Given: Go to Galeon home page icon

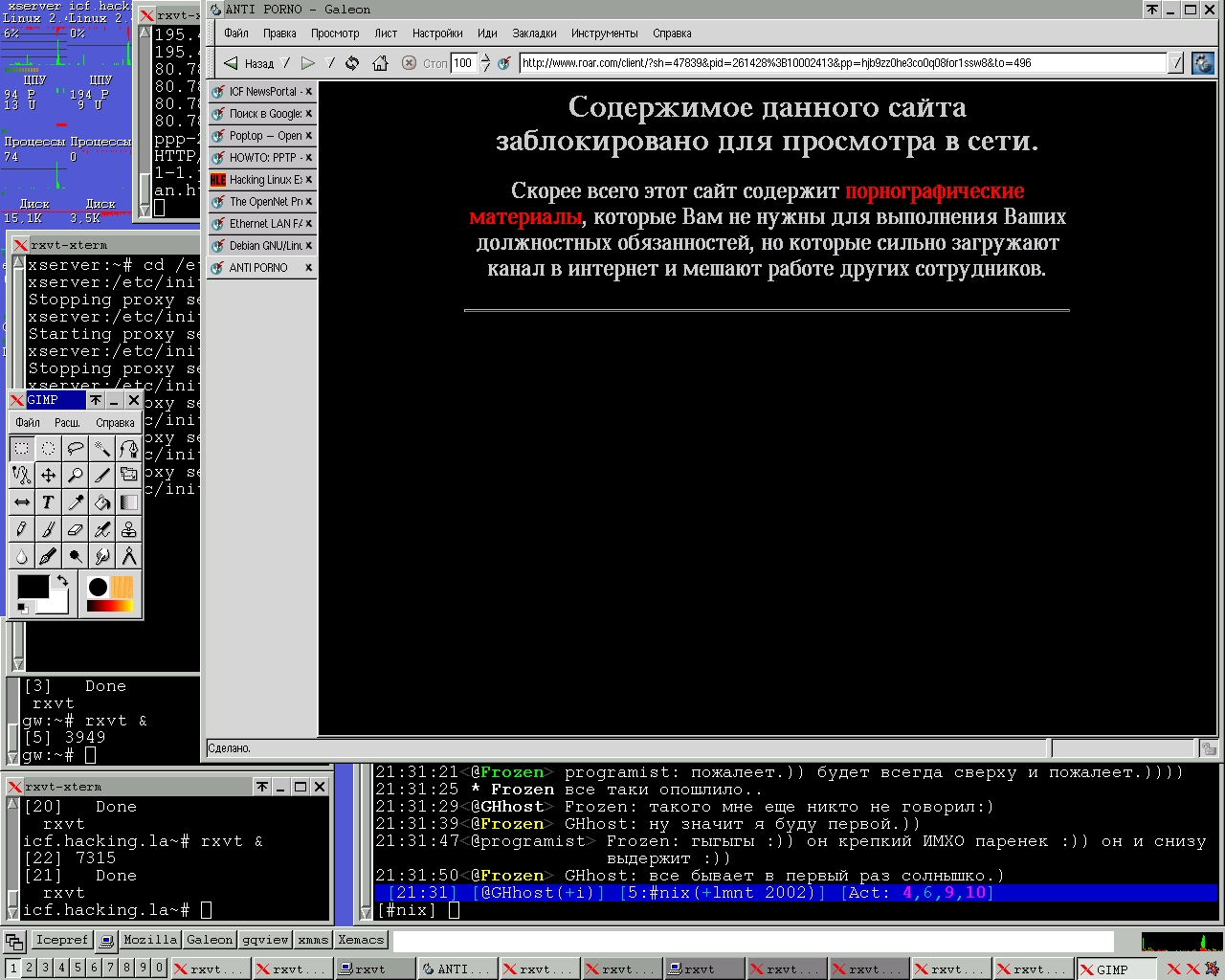Looking at the screenshot, I should [x=380, y=63].
